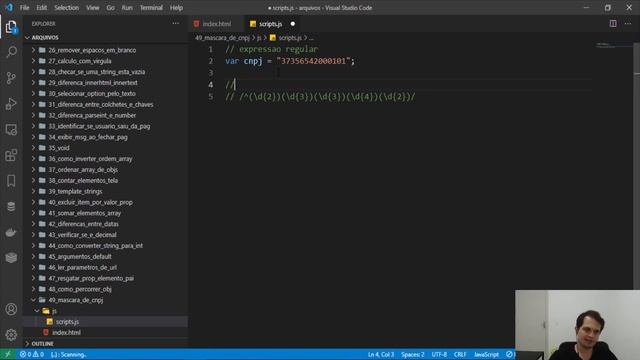Open the File menu
This screenshot has height=360, width=640.
coord(24,7)
